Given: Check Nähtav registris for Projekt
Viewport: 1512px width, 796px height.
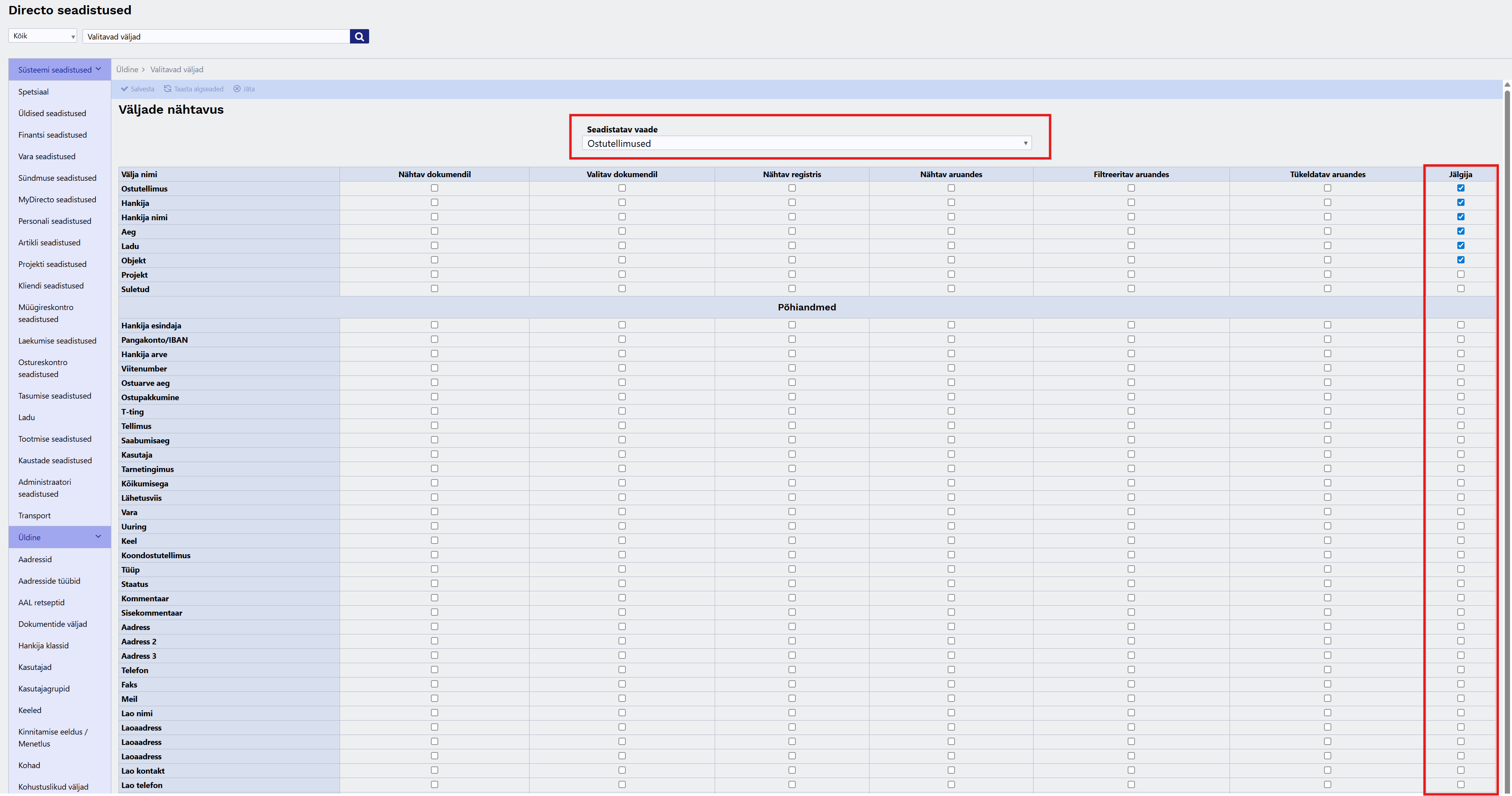Looking at the screenshot, I should [x=792, y=274].
